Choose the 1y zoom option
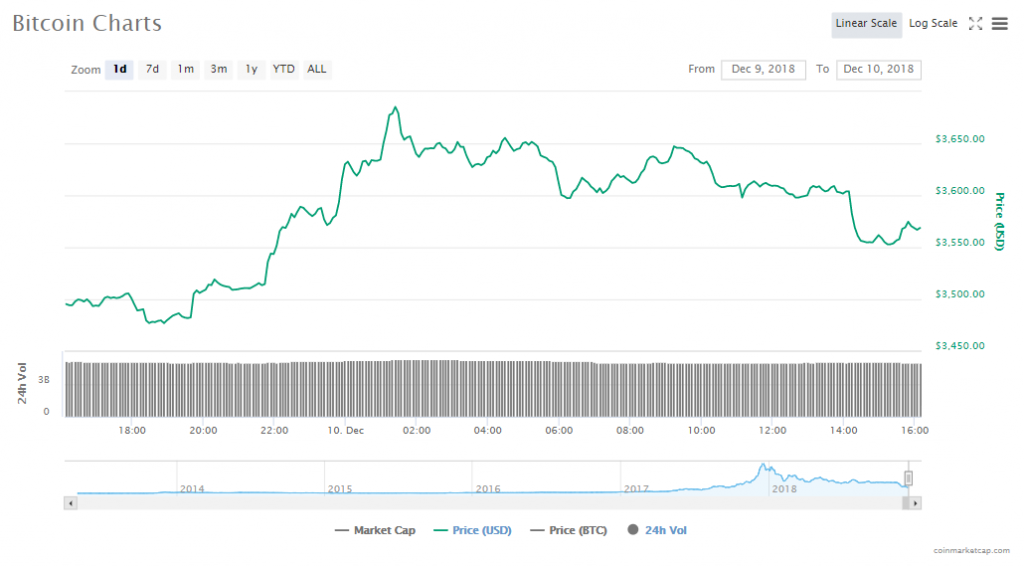Screen dimensions: 1024x567 pyautogui.click(x=251, y=70)
